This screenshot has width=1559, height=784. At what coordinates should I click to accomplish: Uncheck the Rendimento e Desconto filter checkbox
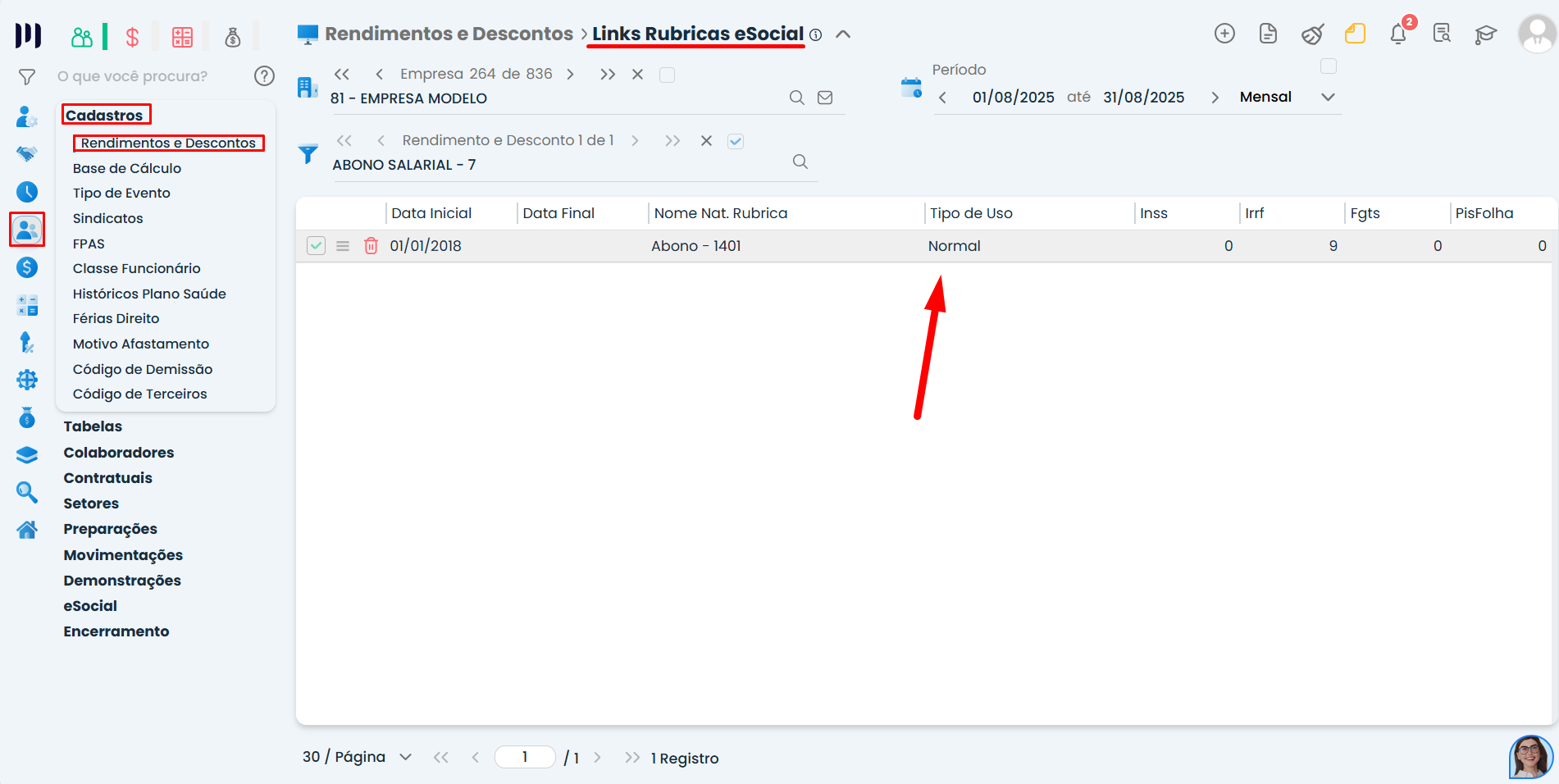736,141
